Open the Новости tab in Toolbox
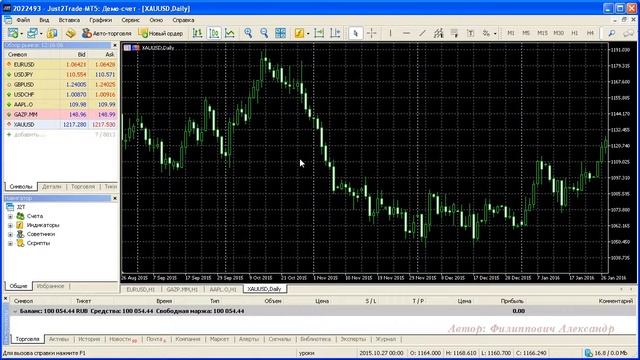Image resolution: width=640 pixels, height=360 pixels. pyautogui.click(x=123, y=339)
